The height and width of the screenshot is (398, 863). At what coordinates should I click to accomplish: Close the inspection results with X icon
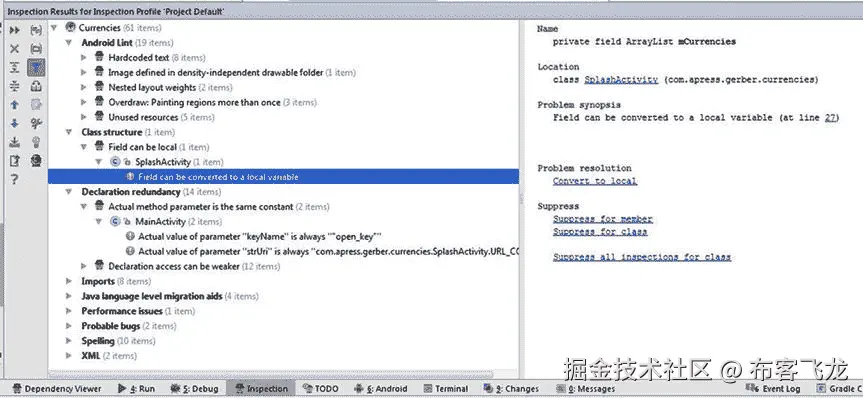[x=15, y=49]
